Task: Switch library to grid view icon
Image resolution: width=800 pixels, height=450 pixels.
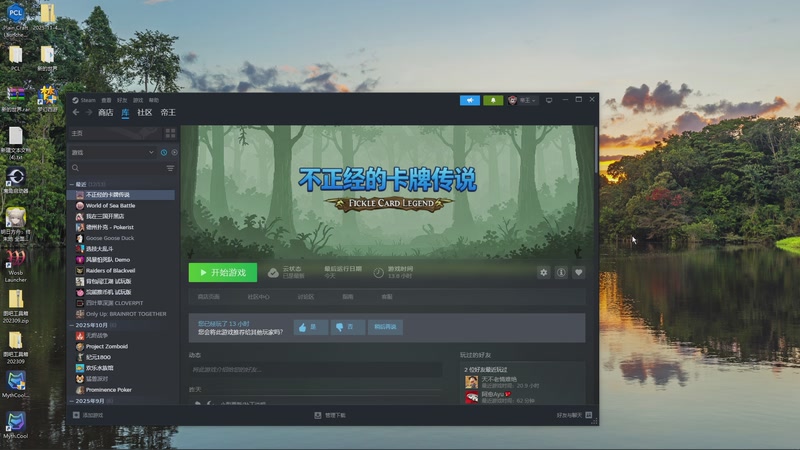Action: click(x=170, y=133)
